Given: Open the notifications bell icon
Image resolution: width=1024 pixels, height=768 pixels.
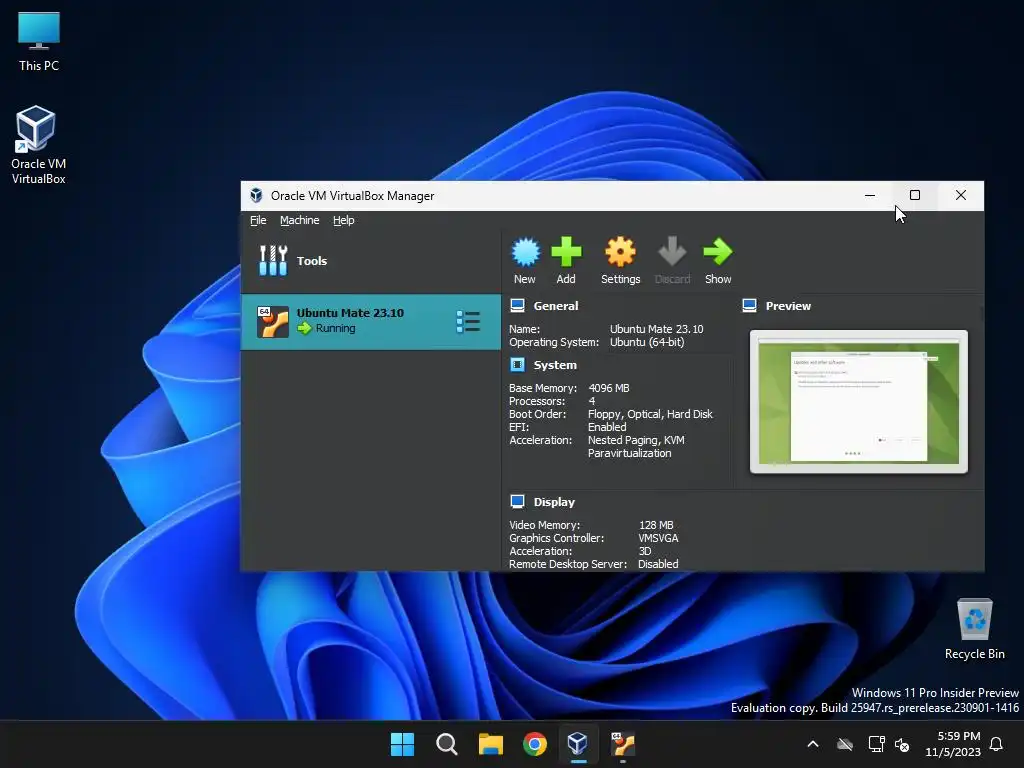Looking at the screenshot, I should pos(997,744).
